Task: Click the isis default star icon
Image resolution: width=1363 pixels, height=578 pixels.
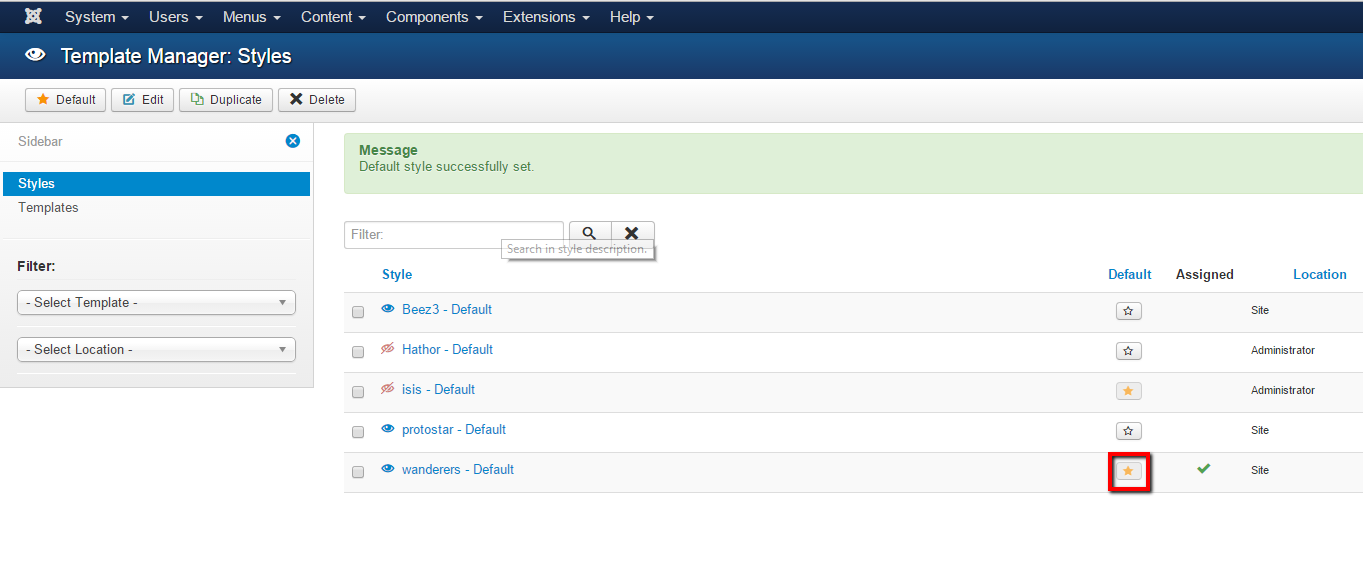Action: tap(1128, 391)
